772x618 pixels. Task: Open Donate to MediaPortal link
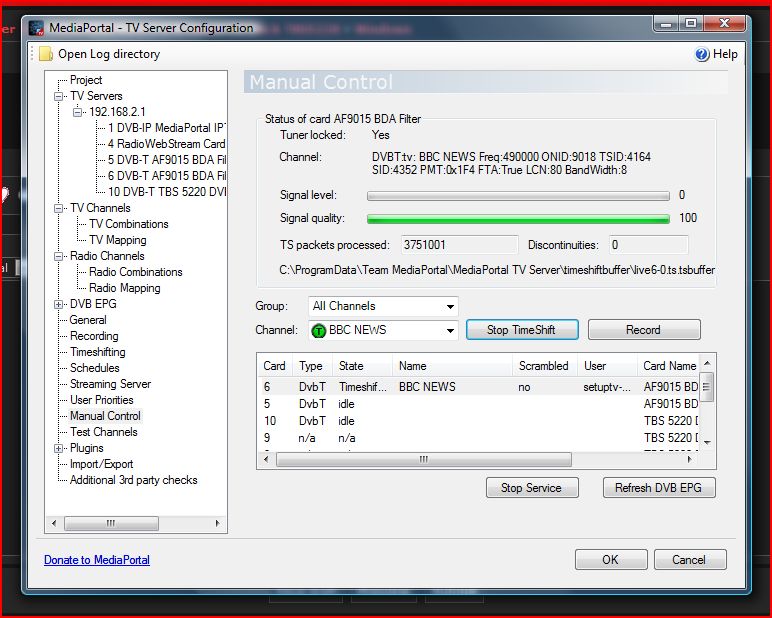click(96, 560)
